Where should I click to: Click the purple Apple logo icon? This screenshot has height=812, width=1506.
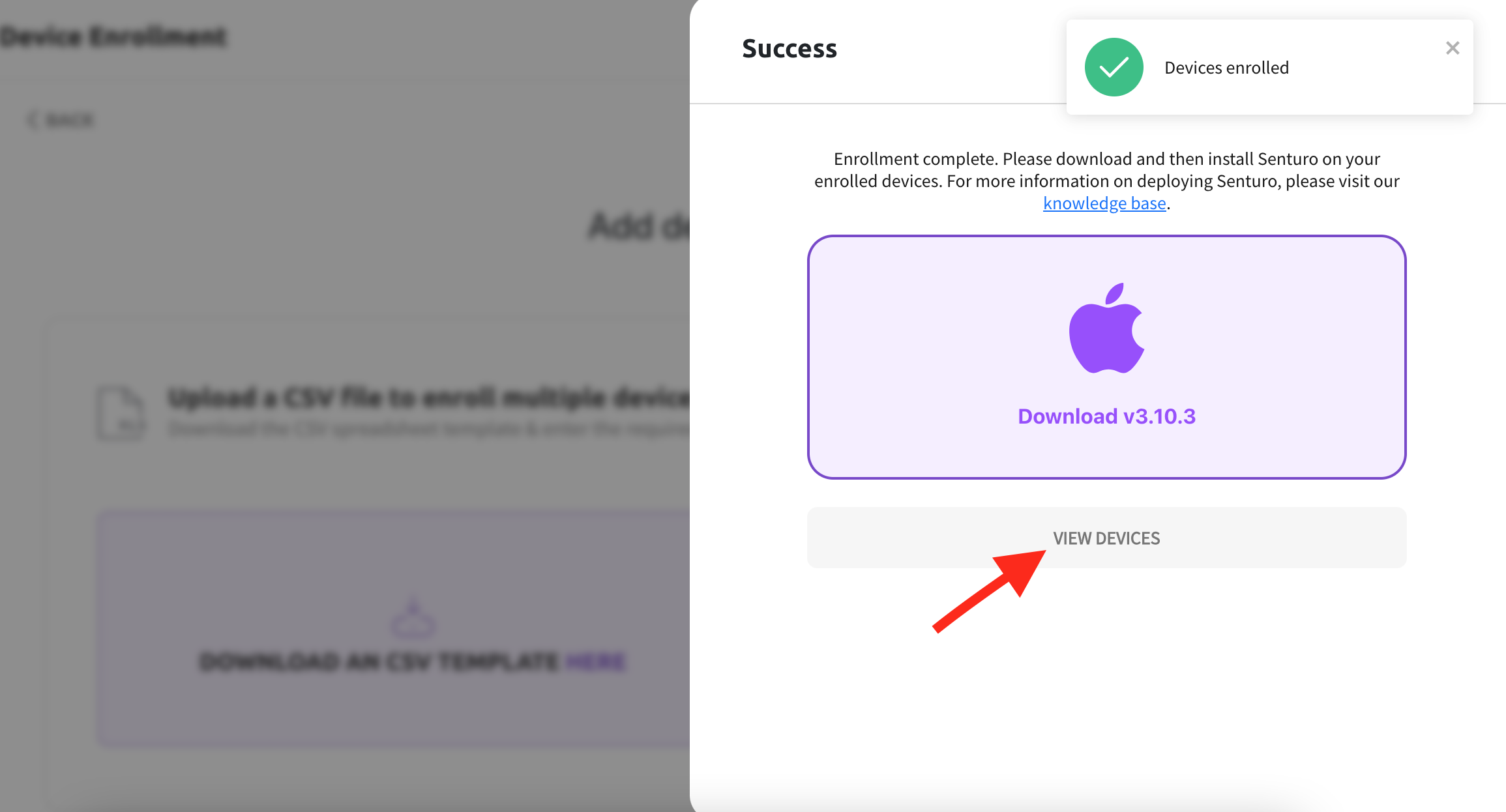[1106, 328]
